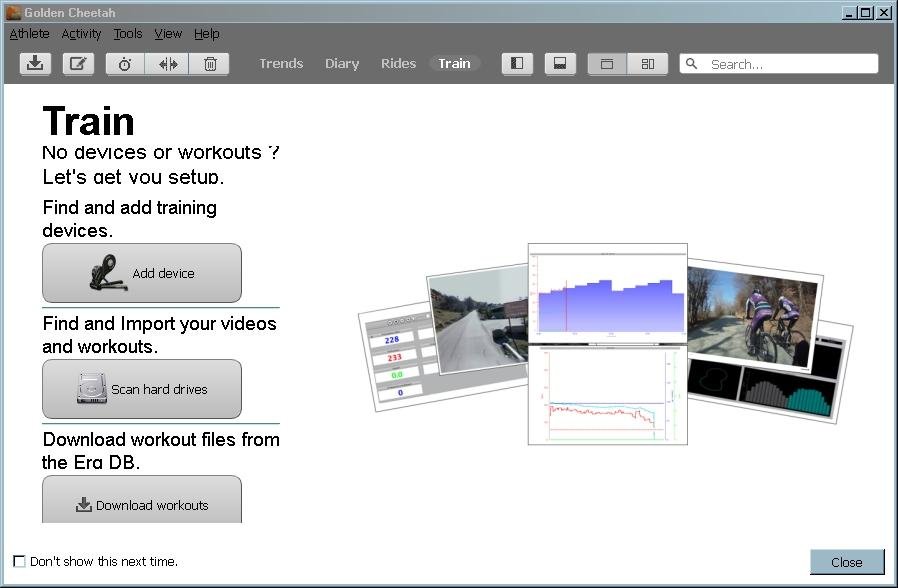Switch to the Diary view
898x588 pixels.
point(342,64)
